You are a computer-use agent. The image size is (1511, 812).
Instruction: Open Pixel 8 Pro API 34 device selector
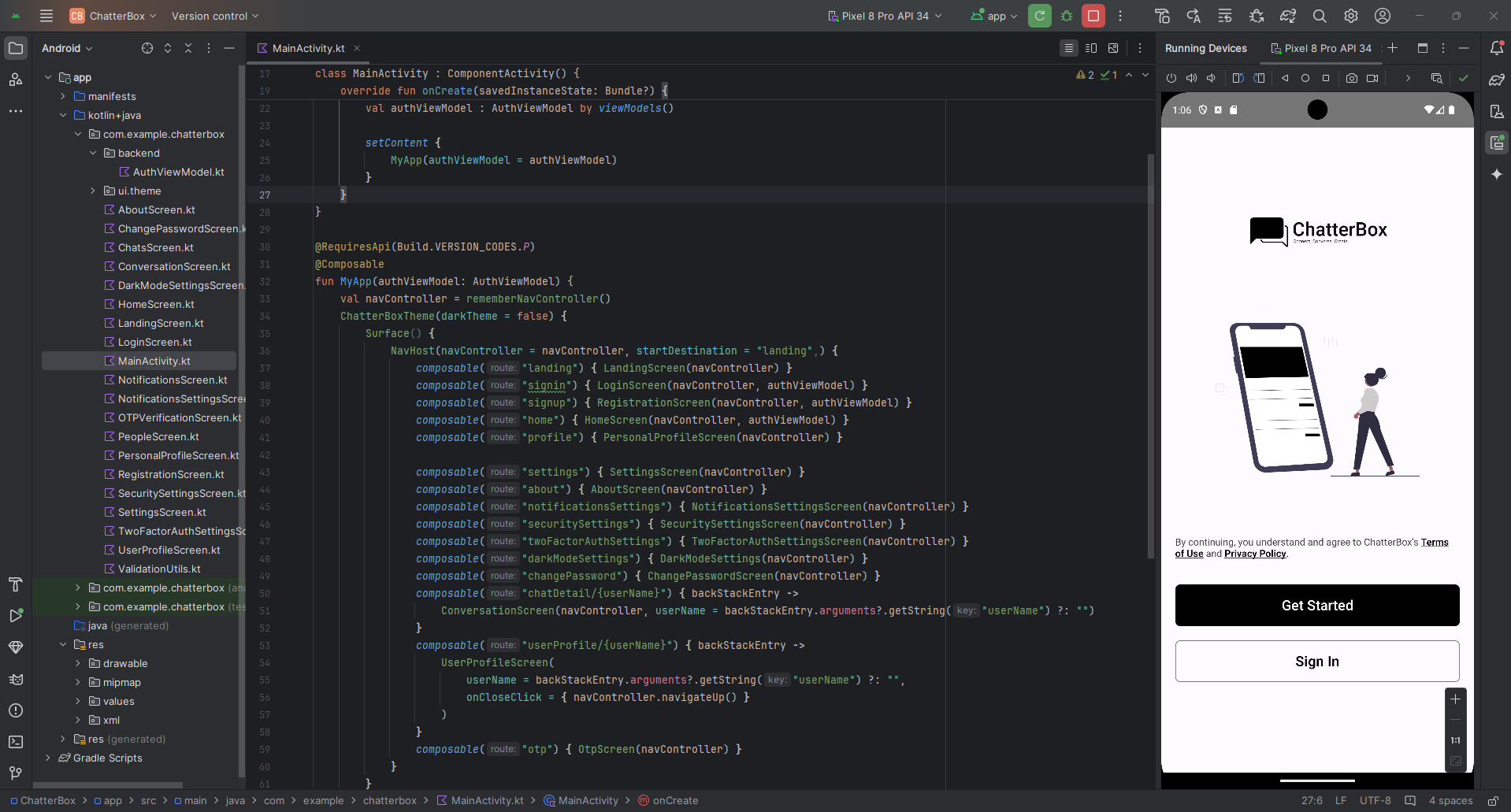[x=885, y=16]
